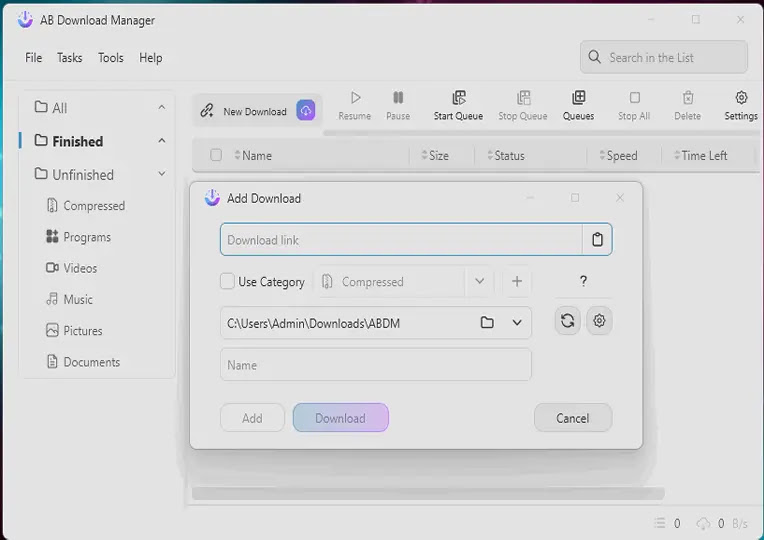Collapse the Finished folder chevron
The image size is (764, 540).
(x=162, y=141)
